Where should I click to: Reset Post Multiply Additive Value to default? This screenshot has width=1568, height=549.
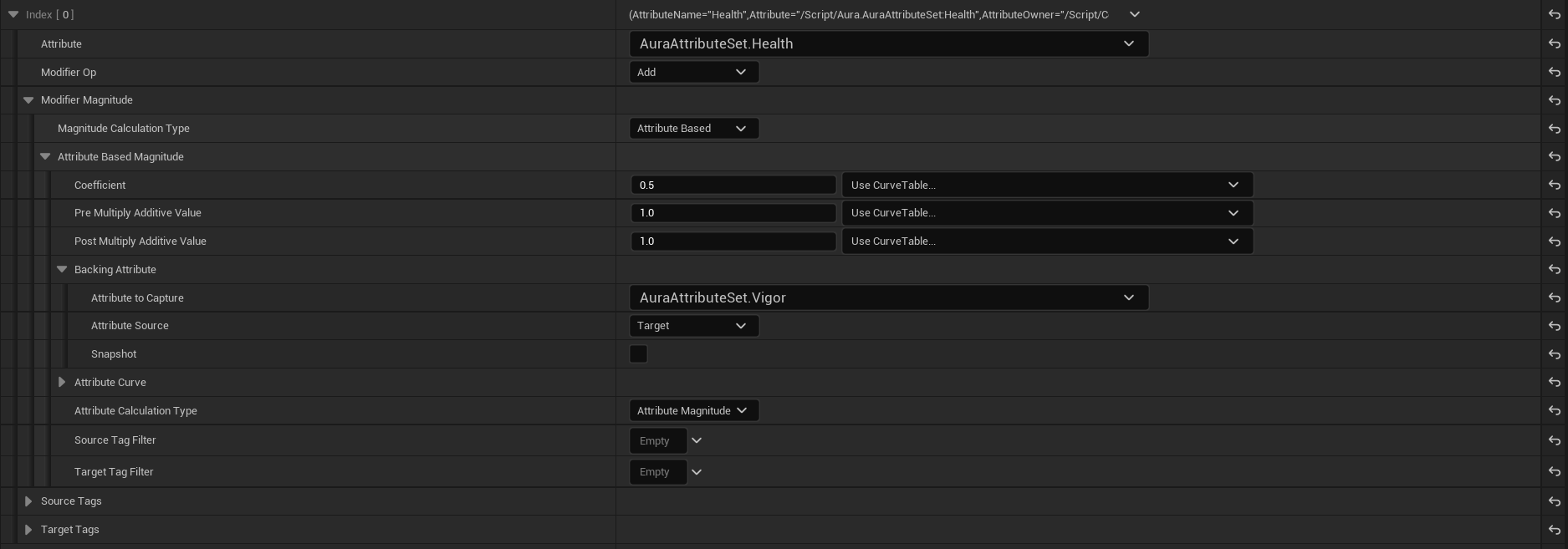1555,241
